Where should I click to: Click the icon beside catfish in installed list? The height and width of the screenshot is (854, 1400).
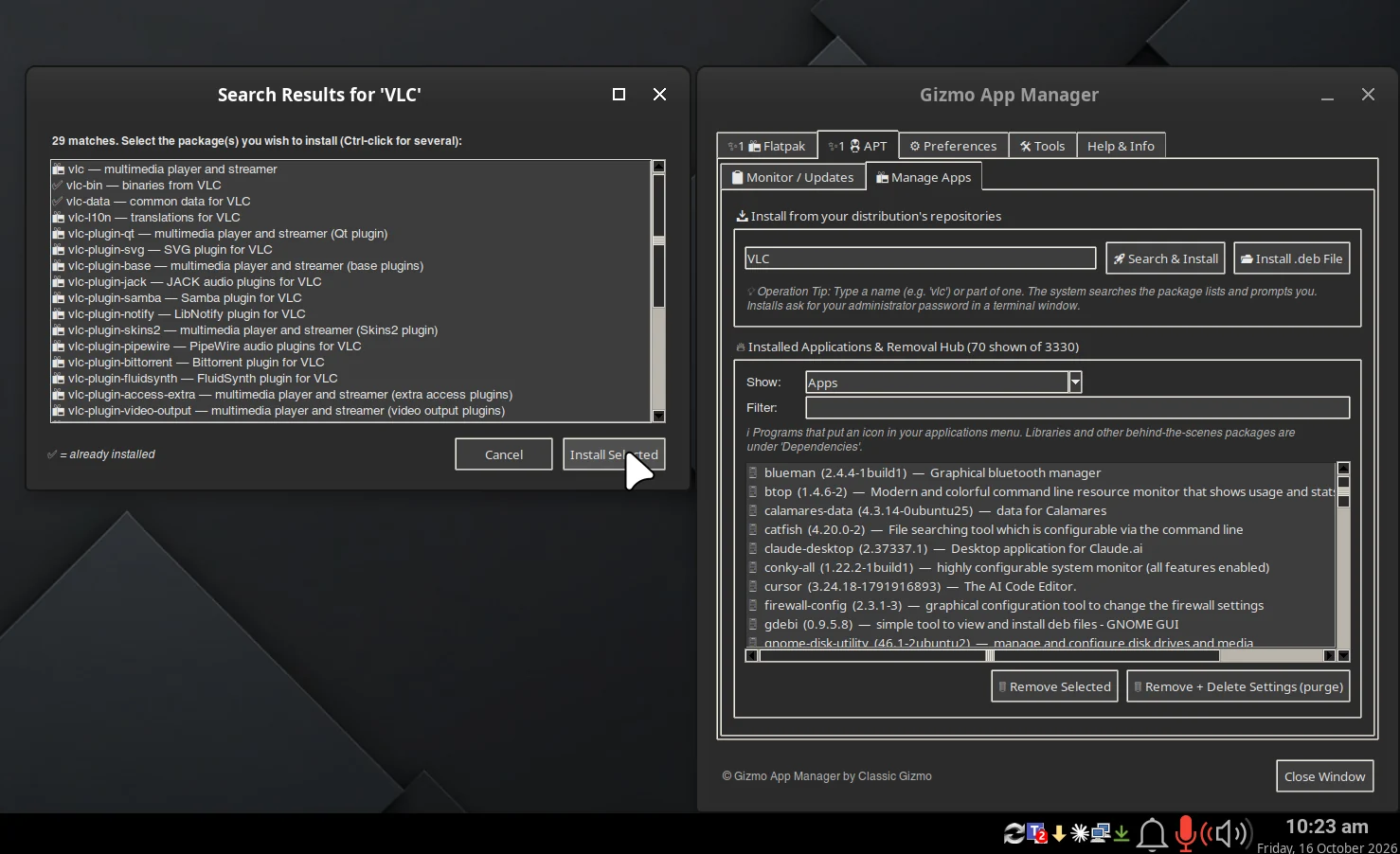tap(753, 529)
